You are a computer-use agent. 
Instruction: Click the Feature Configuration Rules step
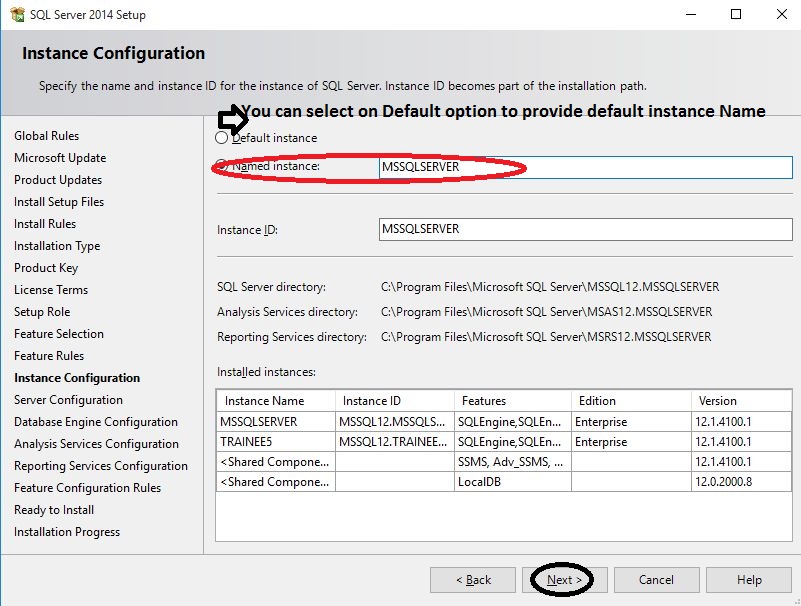[87, 487]
